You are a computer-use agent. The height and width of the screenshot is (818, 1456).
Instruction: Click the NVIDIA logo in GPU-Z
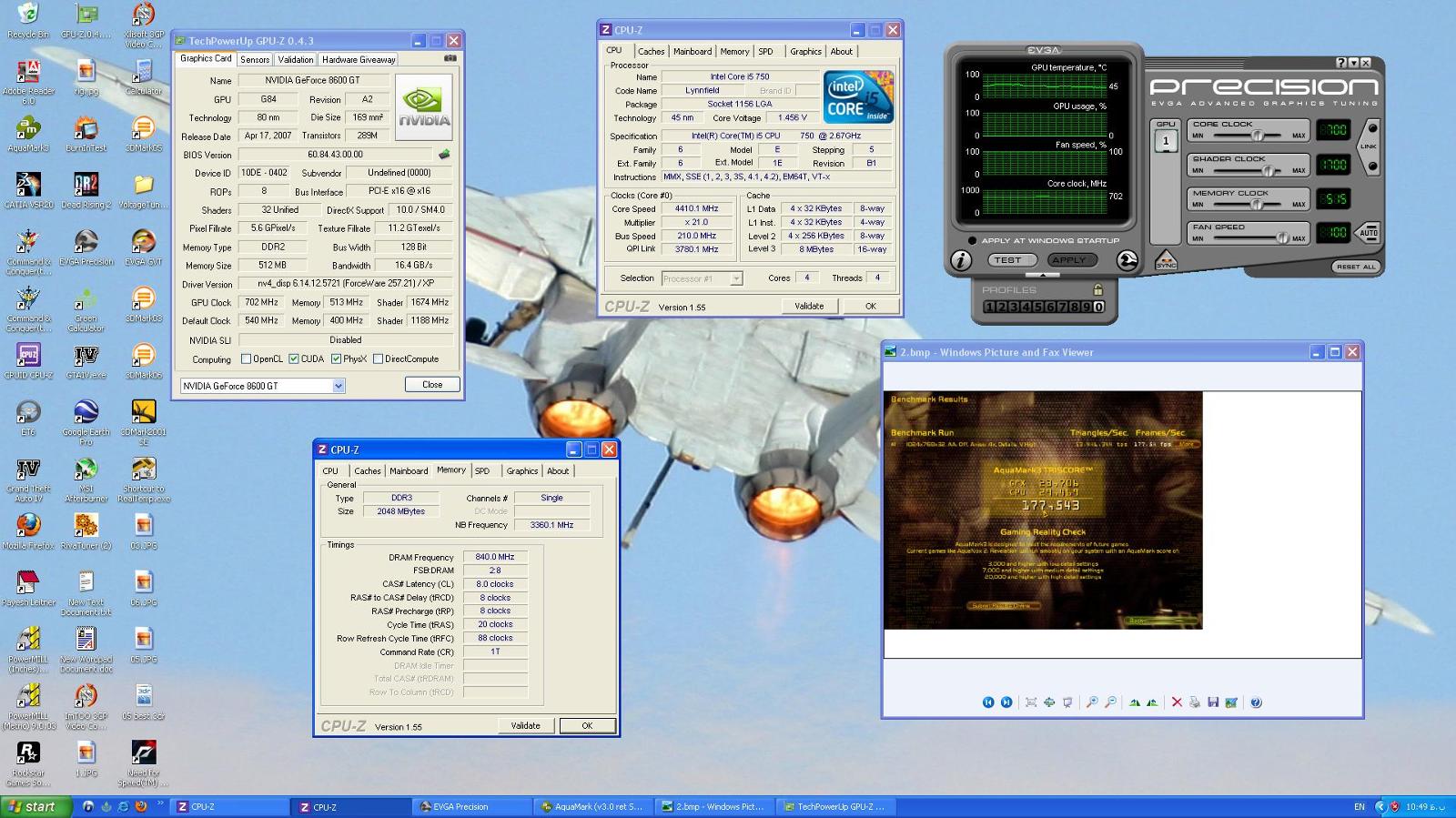424,107
